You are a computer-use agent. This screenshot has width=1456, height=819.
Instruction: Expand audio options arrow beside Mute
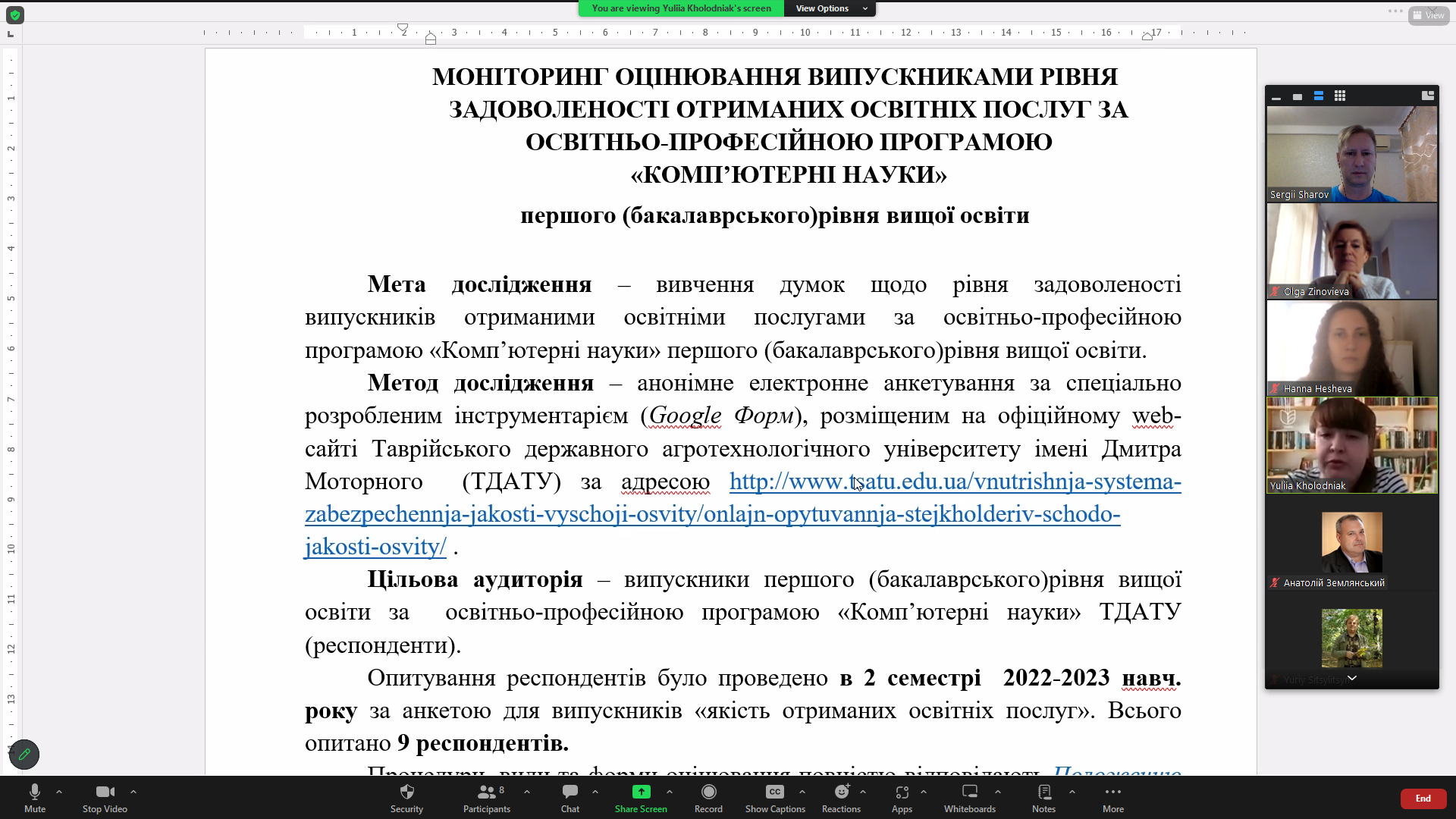click(x=59, y=792)
